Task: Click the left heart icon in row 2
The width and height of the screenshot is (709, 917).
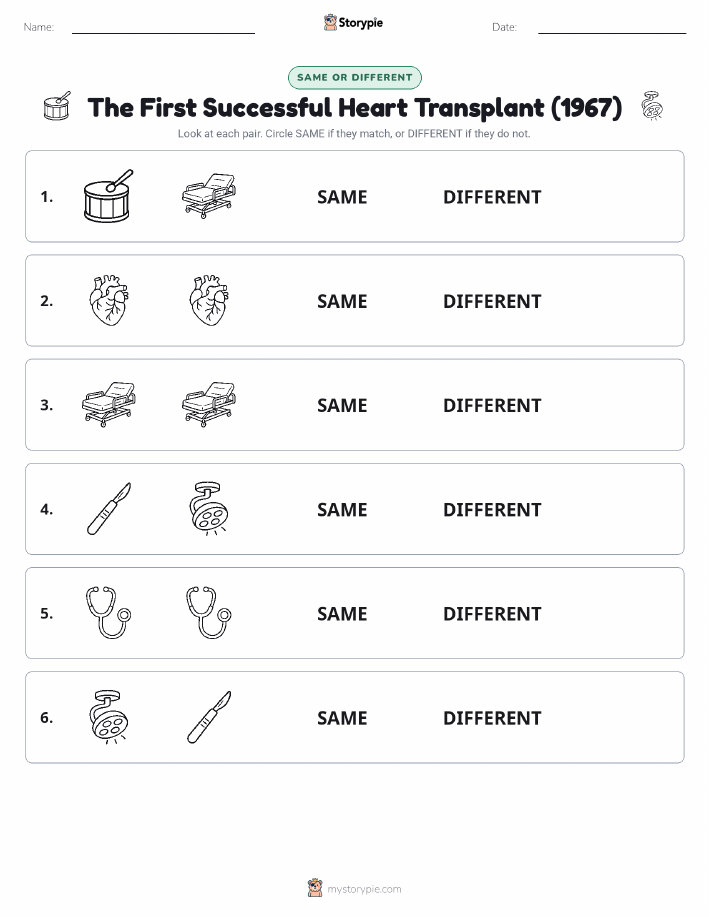Action: tap(109, 300)
